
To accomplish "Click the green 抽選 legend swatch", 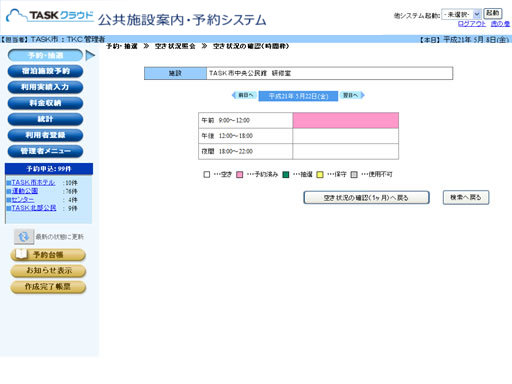I will click(x=286, y=174).
